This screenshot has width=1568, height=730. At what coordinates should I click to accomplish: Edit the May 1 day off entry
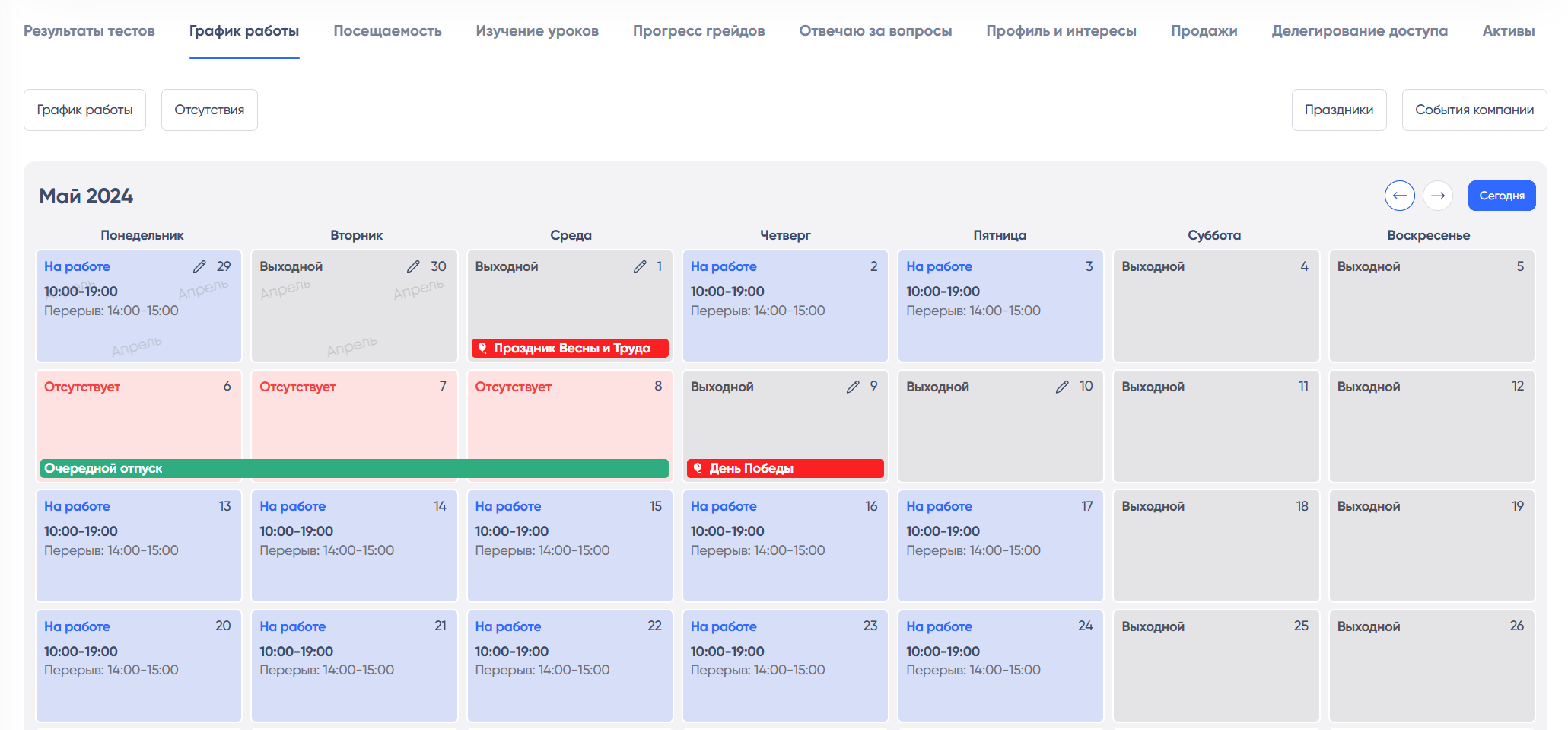(x=640, y=266)
